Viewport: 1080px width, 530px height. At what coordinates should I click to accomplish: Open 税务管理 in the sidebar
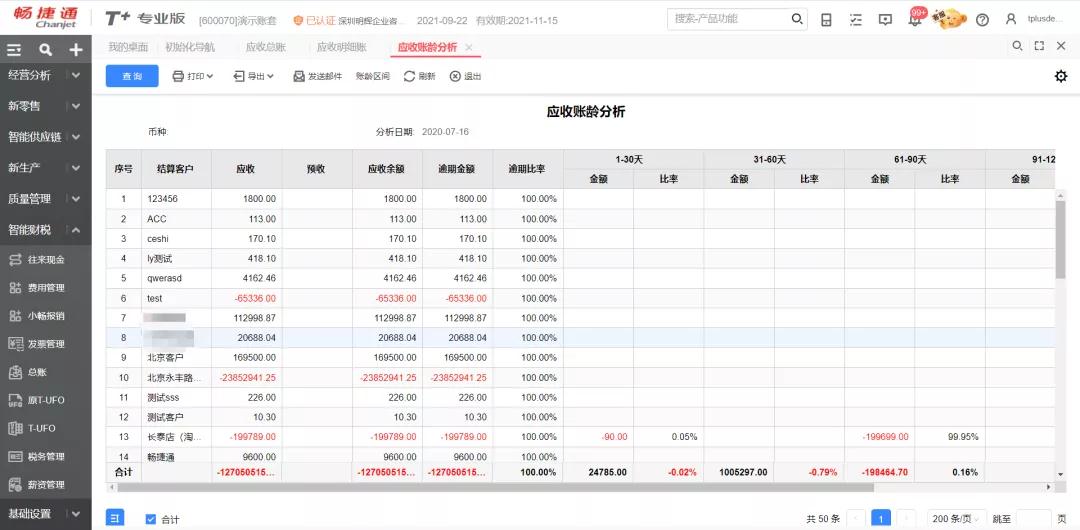pyautogui.click(x=45, y=456)
